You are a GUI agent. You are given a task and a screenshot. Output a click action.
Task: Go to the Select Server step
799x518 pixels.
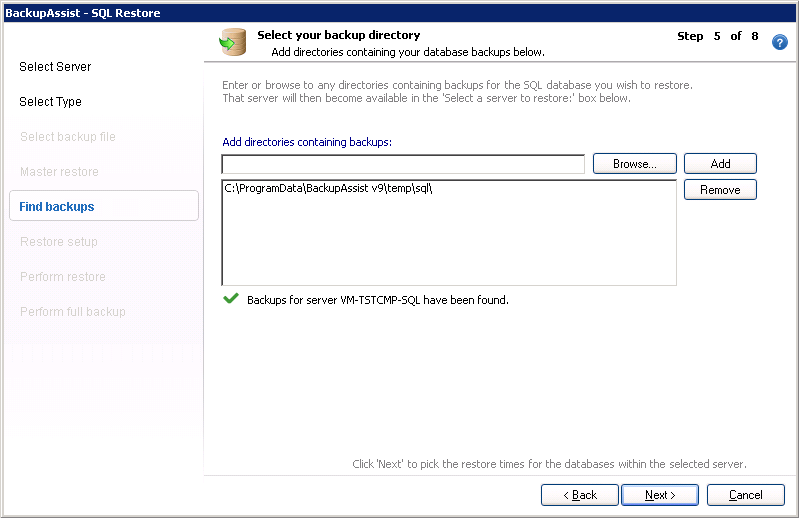[x=55, y=67]
